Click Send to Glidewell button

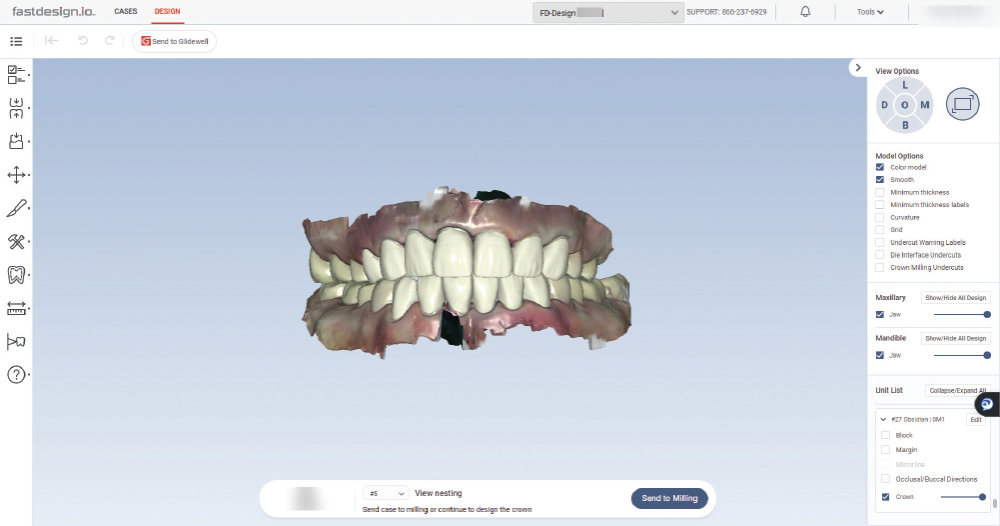click(x=174, y=41)
